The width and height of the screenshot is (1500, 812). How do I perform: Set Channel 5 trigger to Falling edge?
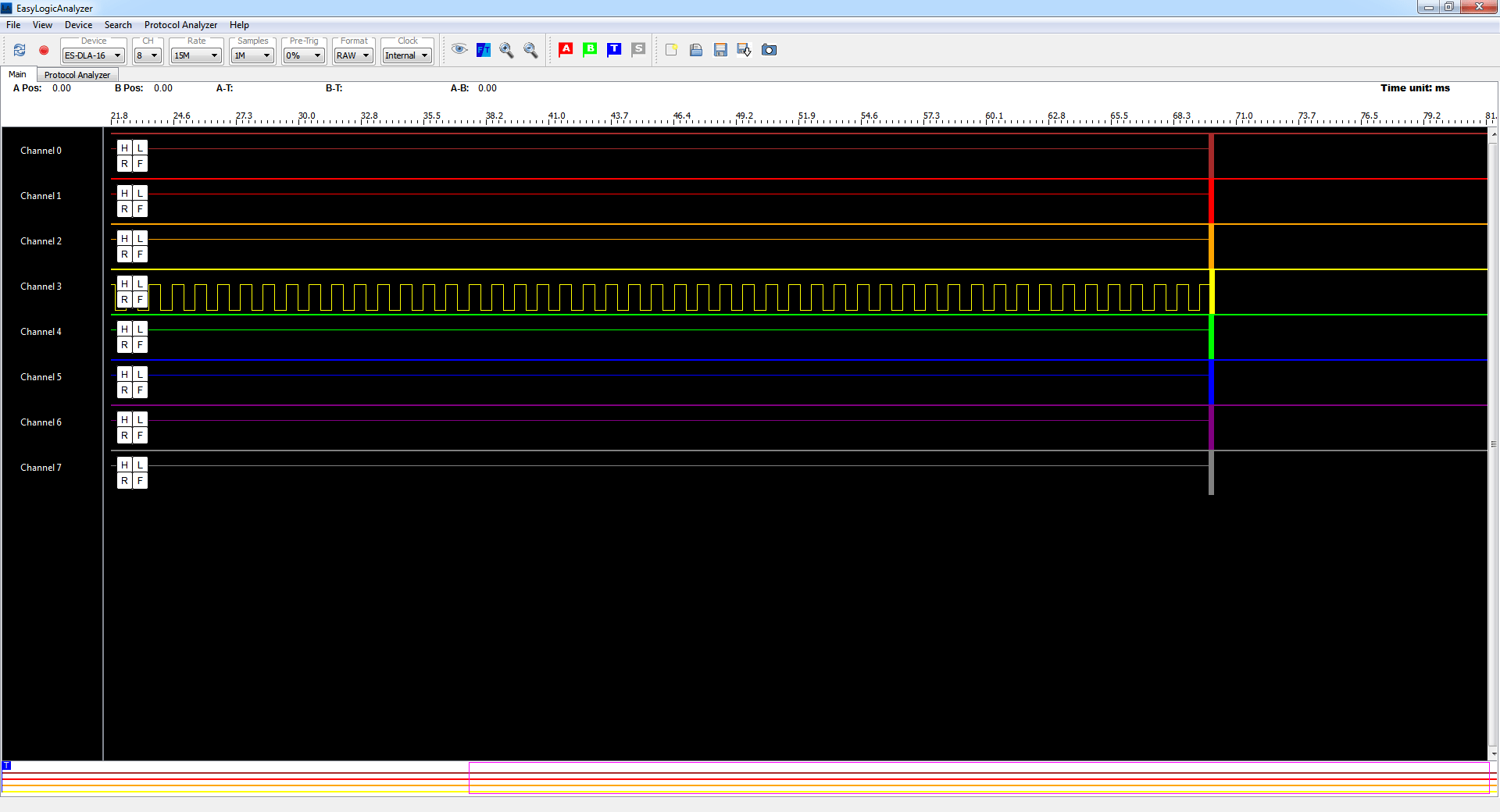point(140,390)
